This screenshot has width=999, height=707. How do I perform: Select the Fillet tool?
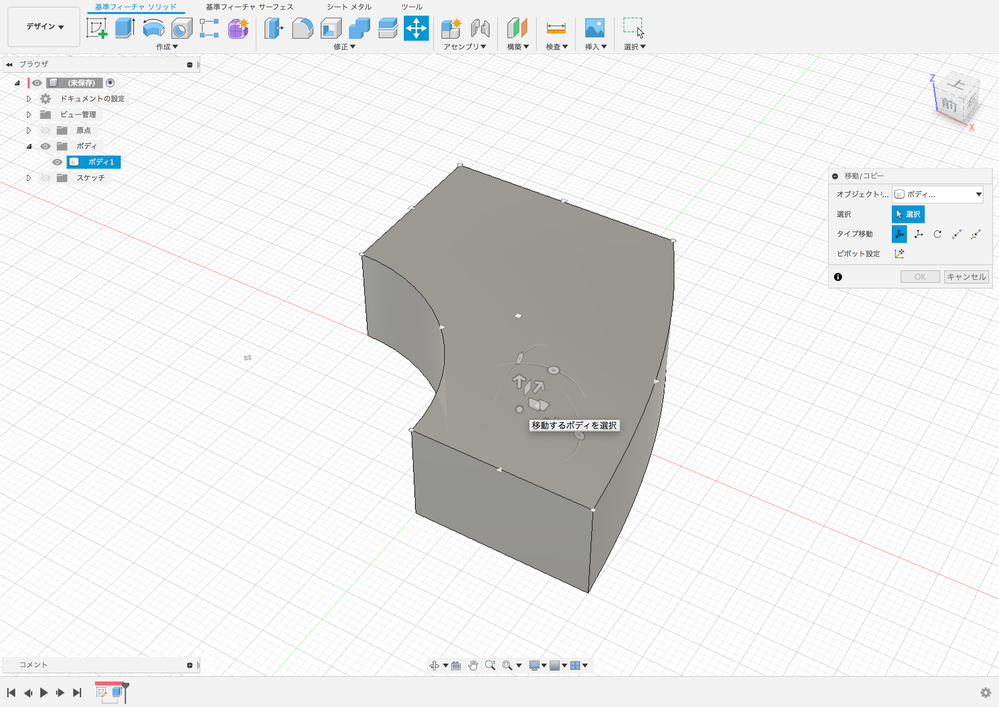(303, 28)
